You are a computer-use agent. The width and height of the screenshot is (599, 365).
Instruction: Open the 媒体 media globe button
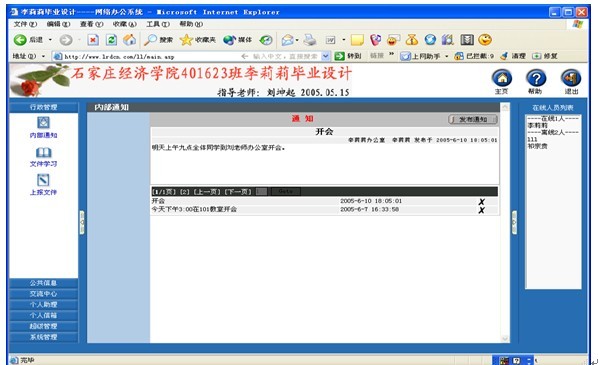[237, 40]
